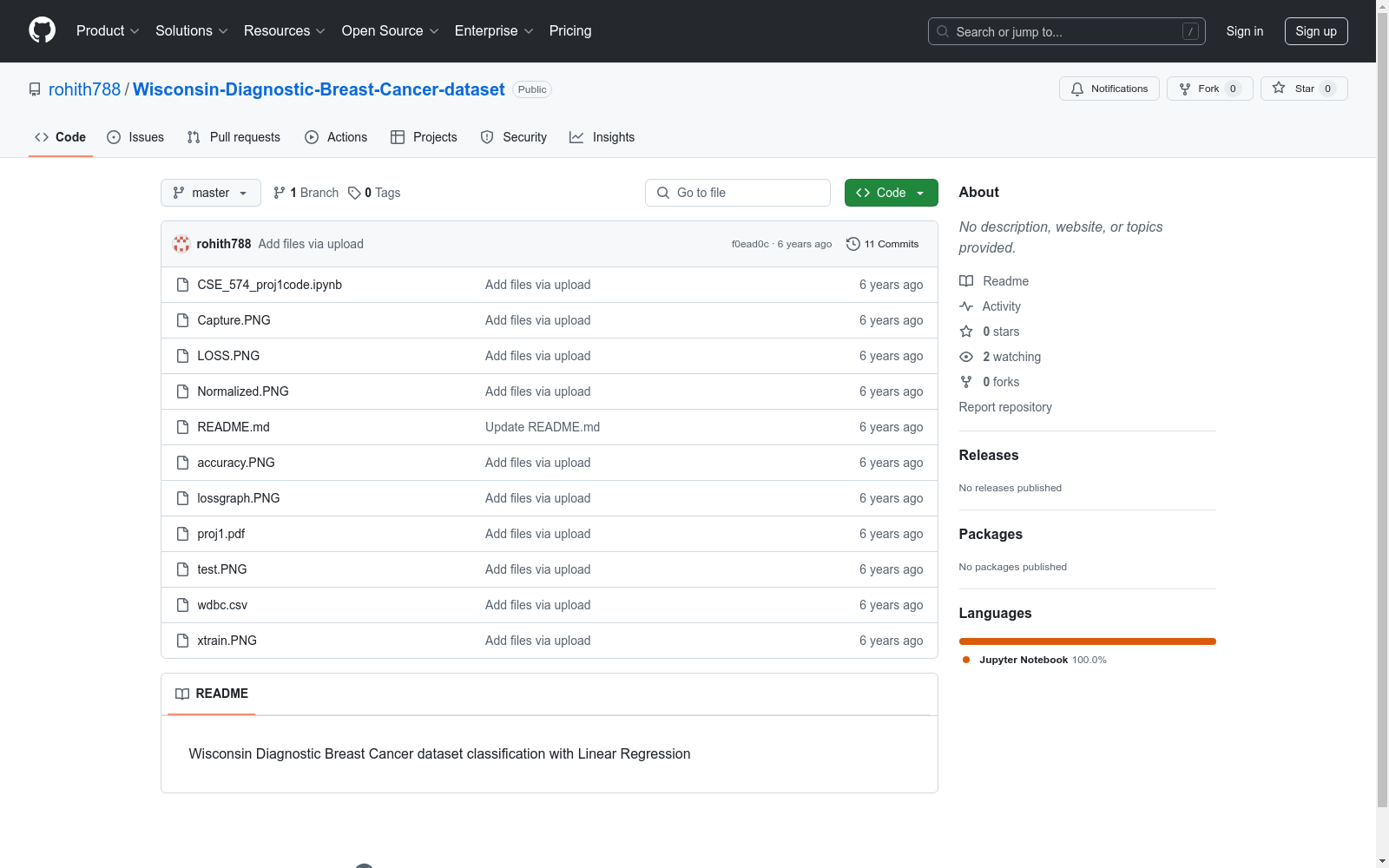
Task: Open the Report repository link
Action: coord(1005,407)
